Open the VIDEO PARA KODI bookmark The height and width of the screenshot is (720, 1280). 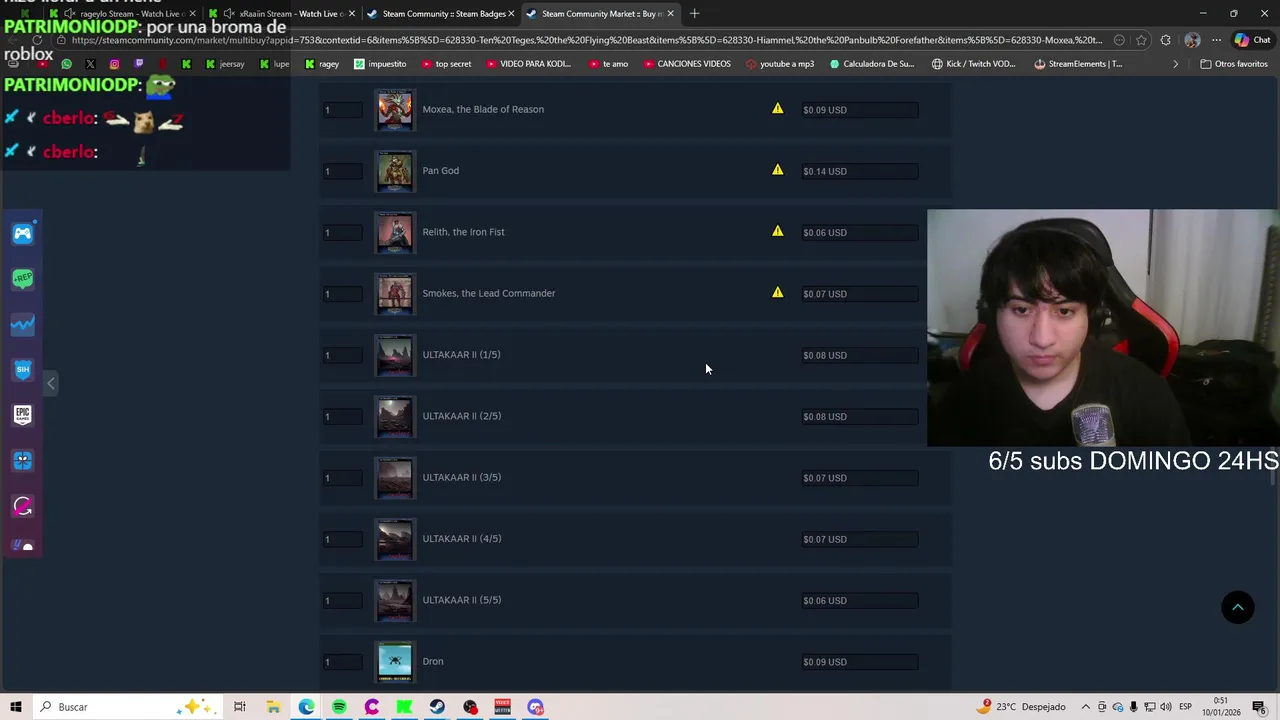[x=528, y=64]
